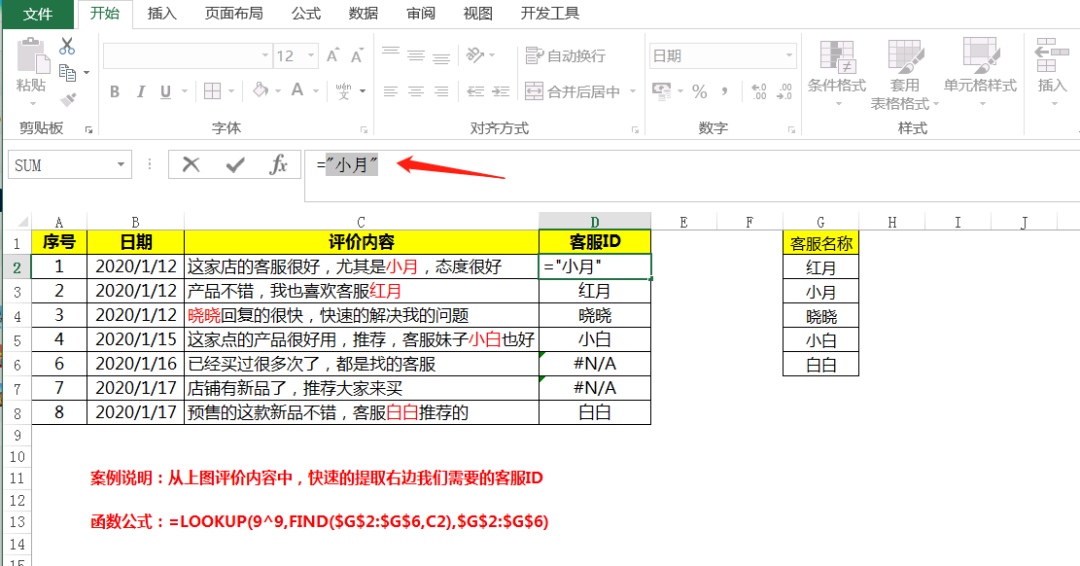Viewport: 1080px width, 566px height.
Task: Open the 文件 menu
Action: click(x=37, y=14)
